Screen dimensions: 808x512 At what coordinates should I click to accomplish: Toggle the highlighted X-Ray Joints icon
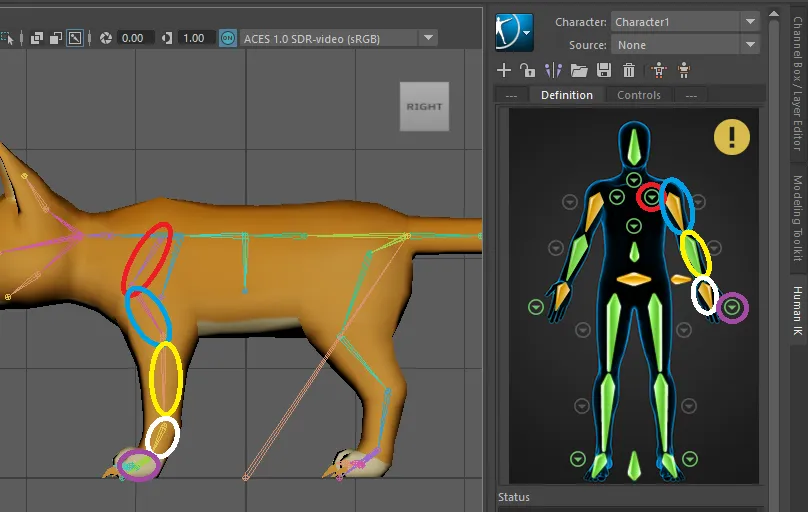click(75, 38)
